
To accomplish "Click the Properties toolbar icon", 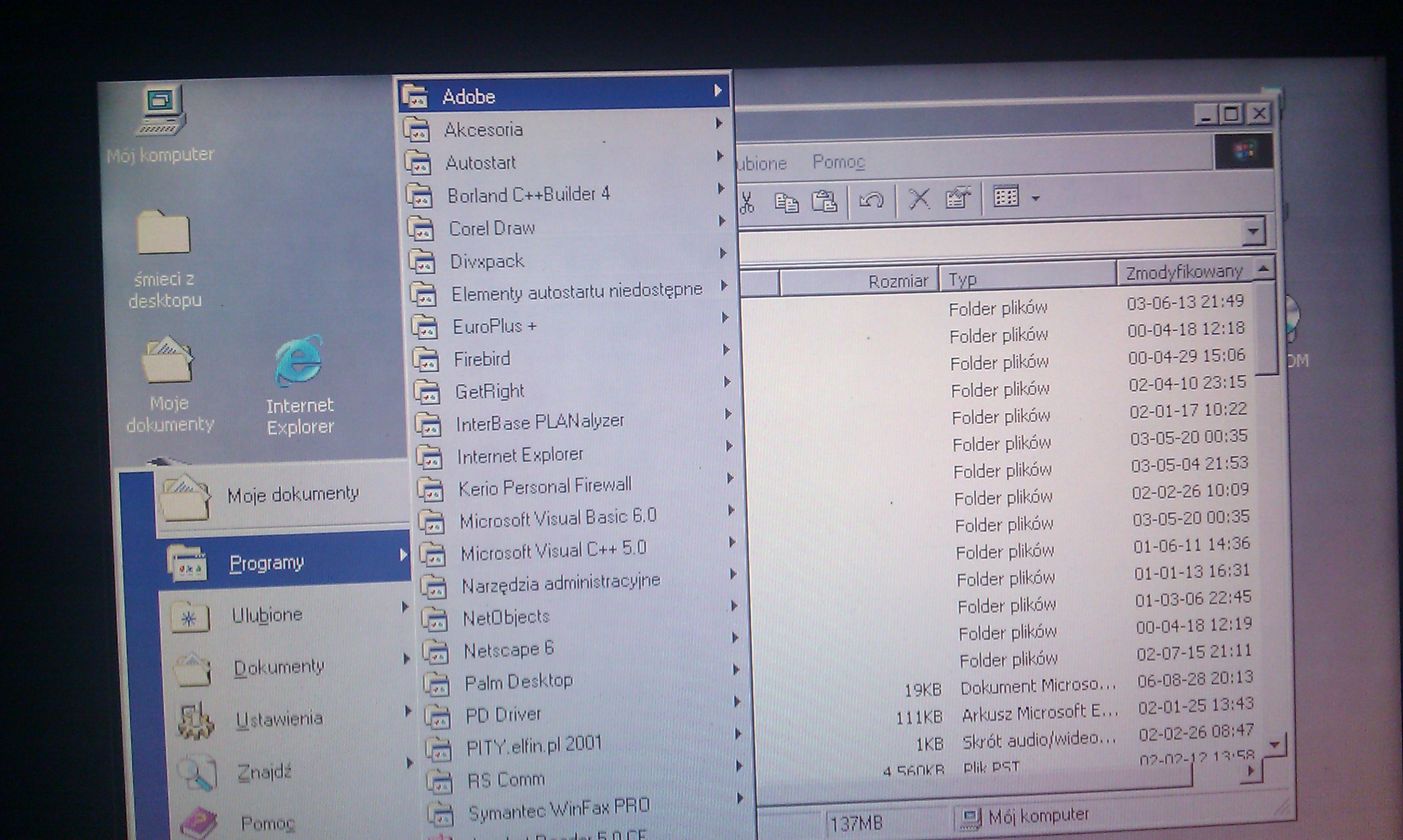I will (x=958, y=198).
